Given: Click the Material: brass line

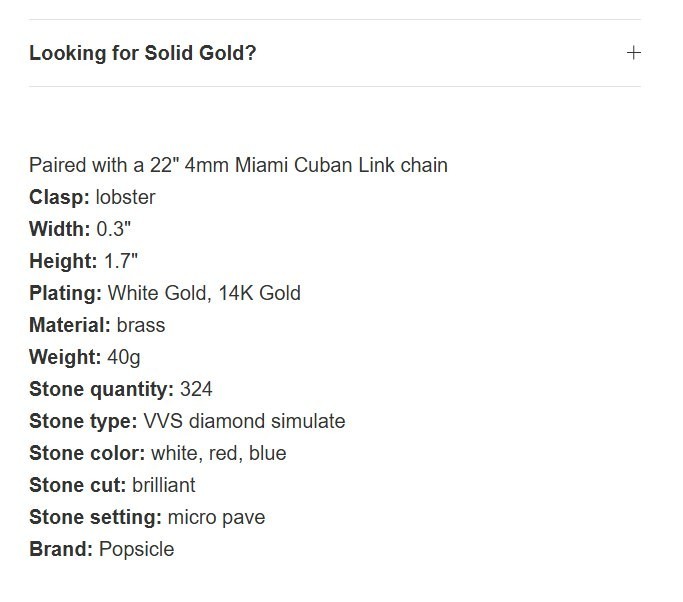Looking at the screenshot, I should [x=97, y=325].
